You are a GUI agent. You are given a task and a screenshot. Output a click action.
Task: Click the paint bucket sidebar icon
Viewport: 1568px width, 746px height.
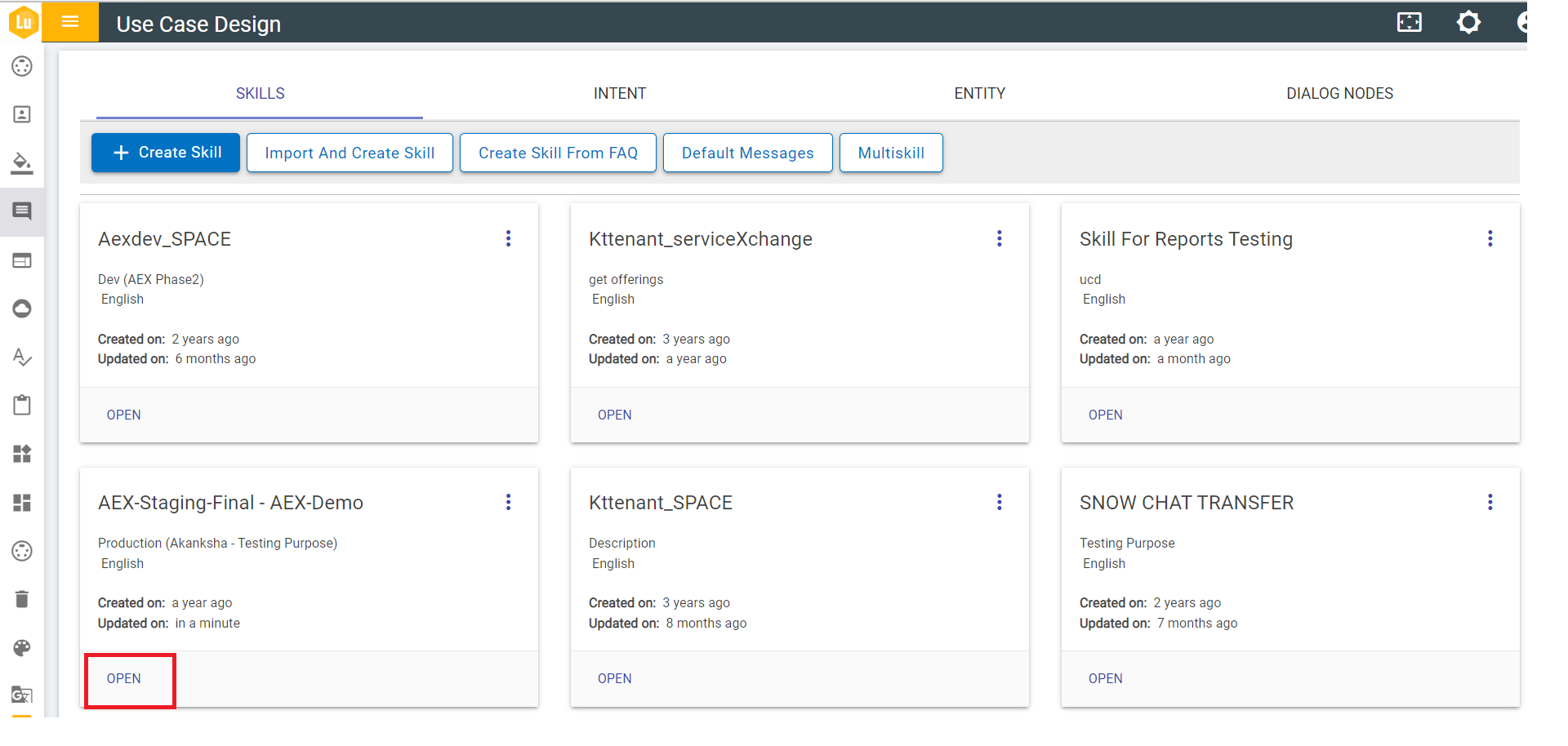click(x=22, y=163)
